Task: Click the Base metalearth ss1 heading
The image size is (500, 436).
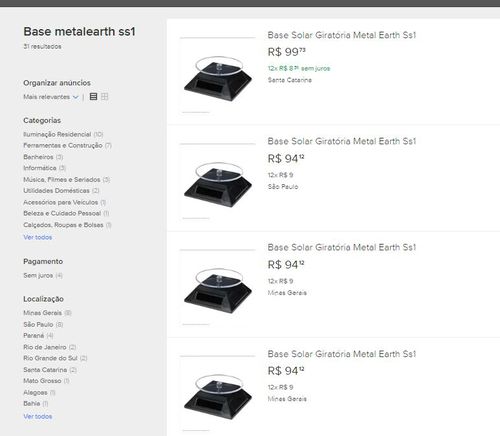Action: (x=79, y=32)
